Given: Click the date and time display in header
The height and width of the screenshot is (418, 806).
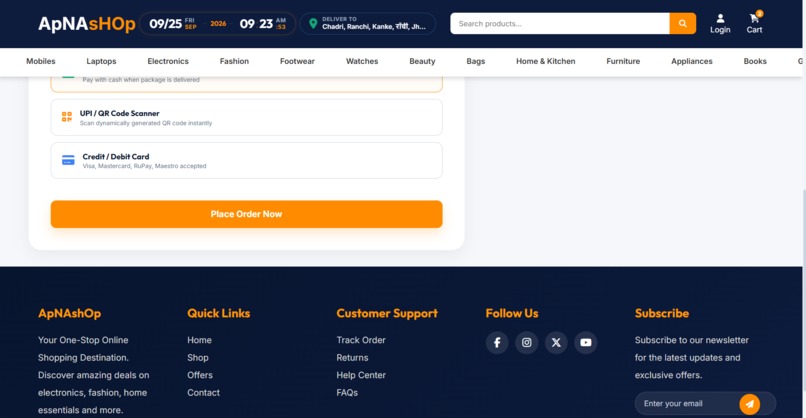Looking at the screenshot, I should pyautogui.click(x=217, y=24).
